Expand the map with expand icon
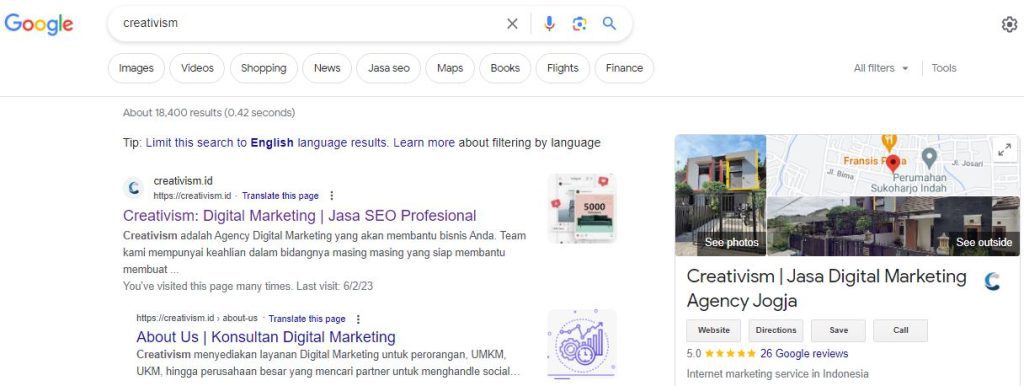This screenshot has height=386, width=1024. click(1004, 150)
